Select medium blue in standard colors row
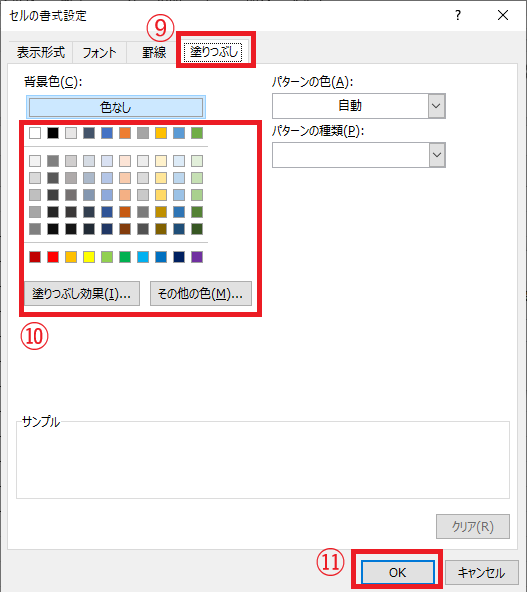Viewport: 527px width, 592px height. pyautogui.click(x=161, y=257)
